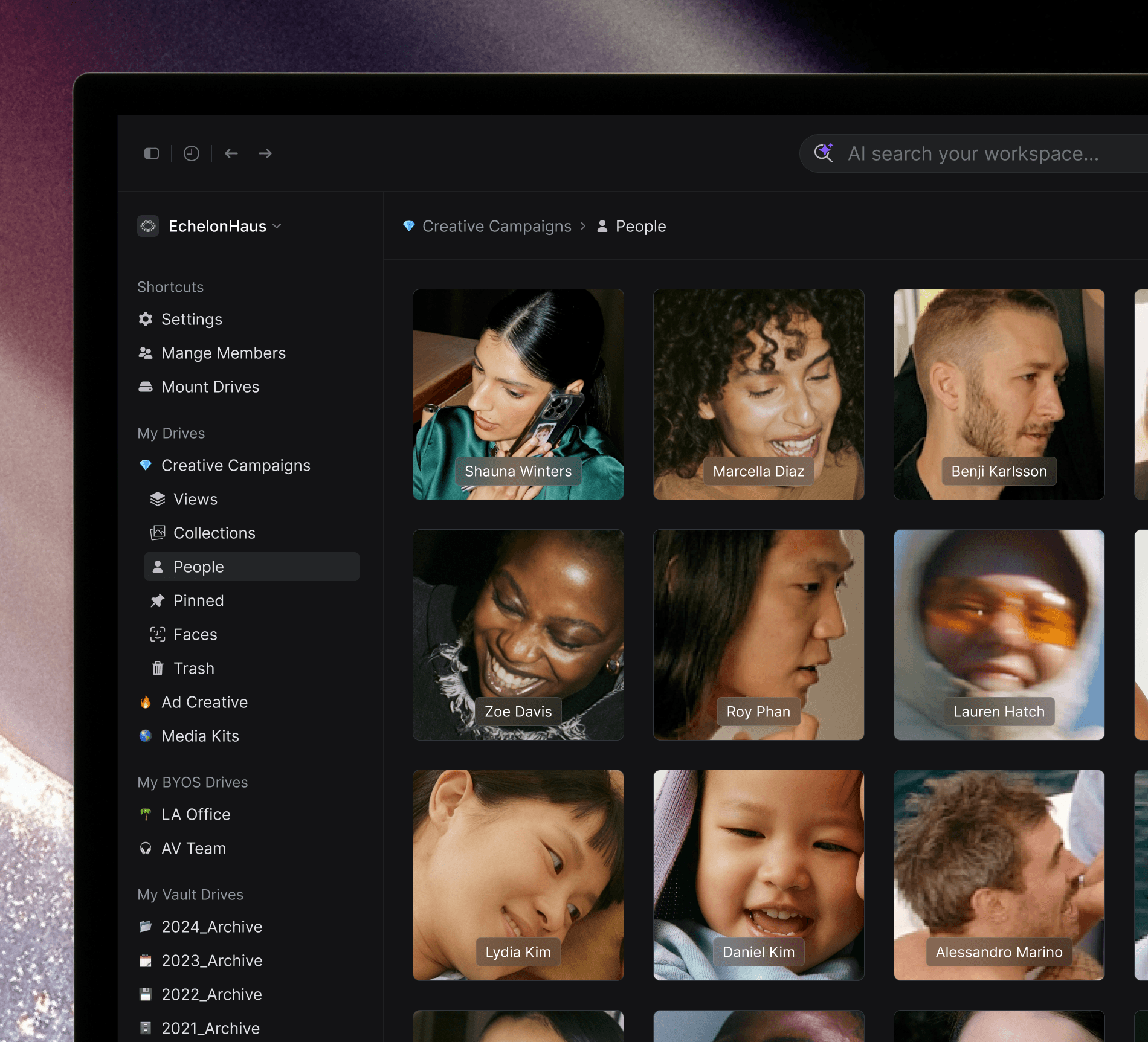Open Shauna Winters photo card
Screen dimensions: 1148x1042
[518, 394]
